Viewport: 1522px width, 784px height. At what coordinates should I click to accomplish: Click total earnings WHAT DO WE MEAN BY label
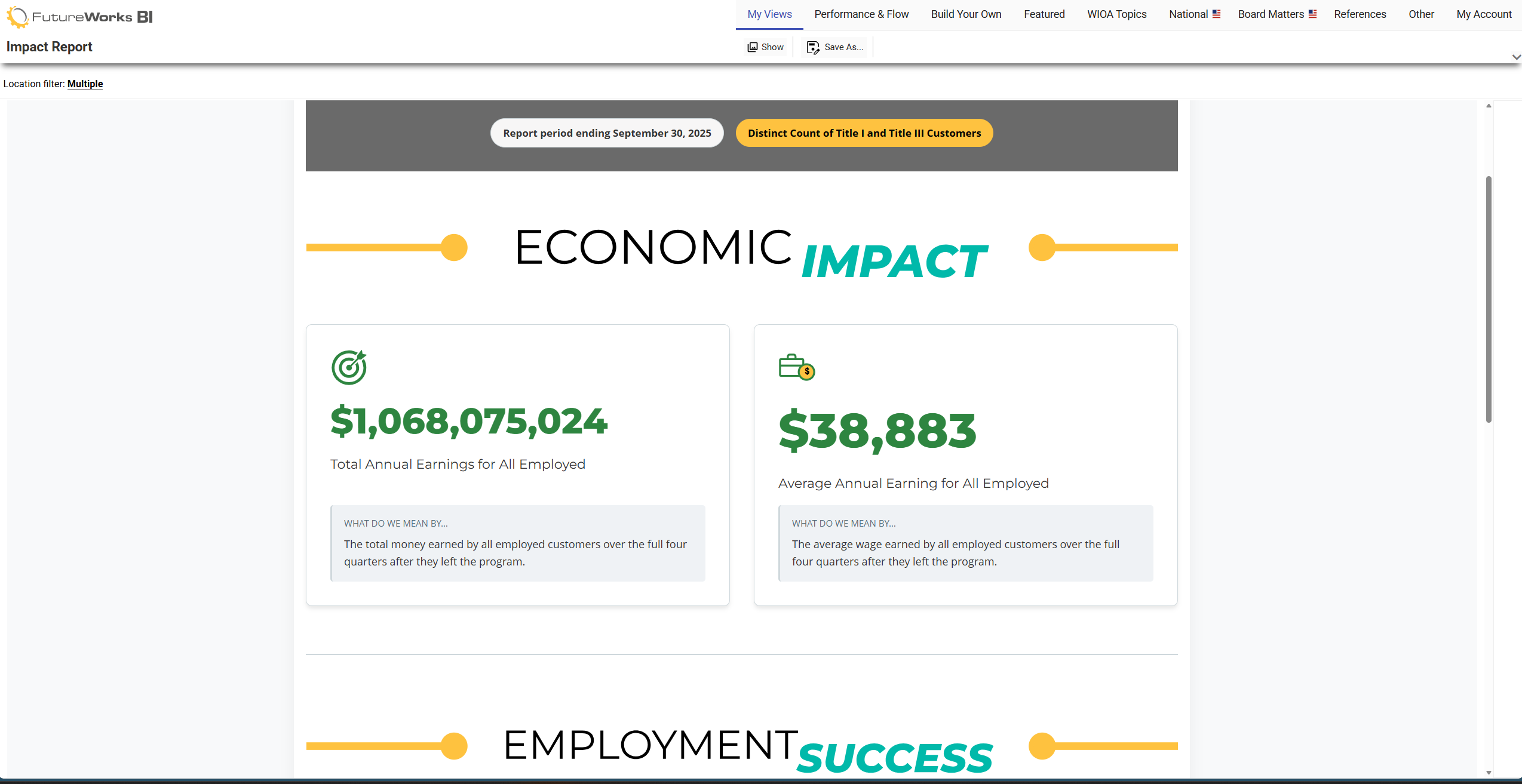point(395,523)
